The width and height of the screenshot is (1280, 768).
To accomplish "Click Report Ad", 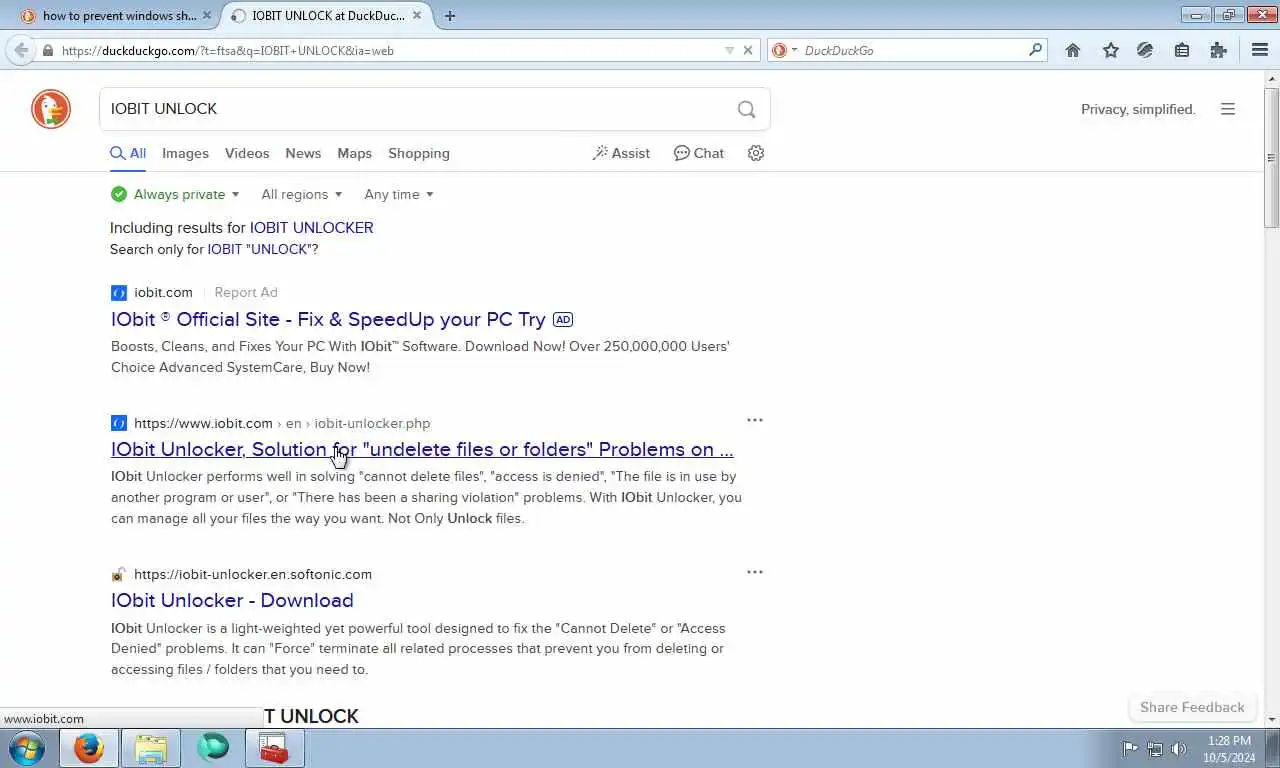I will click(x=246, y=292).
